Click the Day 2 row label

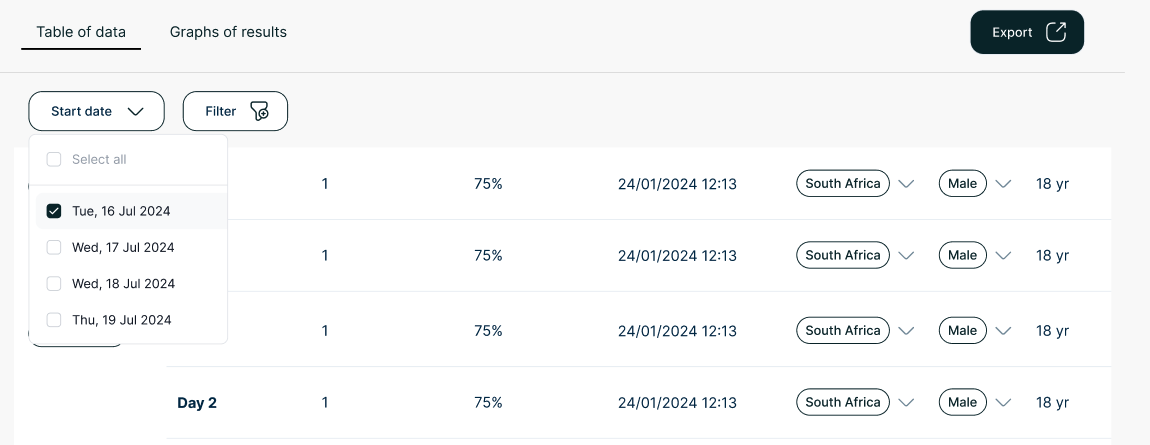[x=197, y=403]
